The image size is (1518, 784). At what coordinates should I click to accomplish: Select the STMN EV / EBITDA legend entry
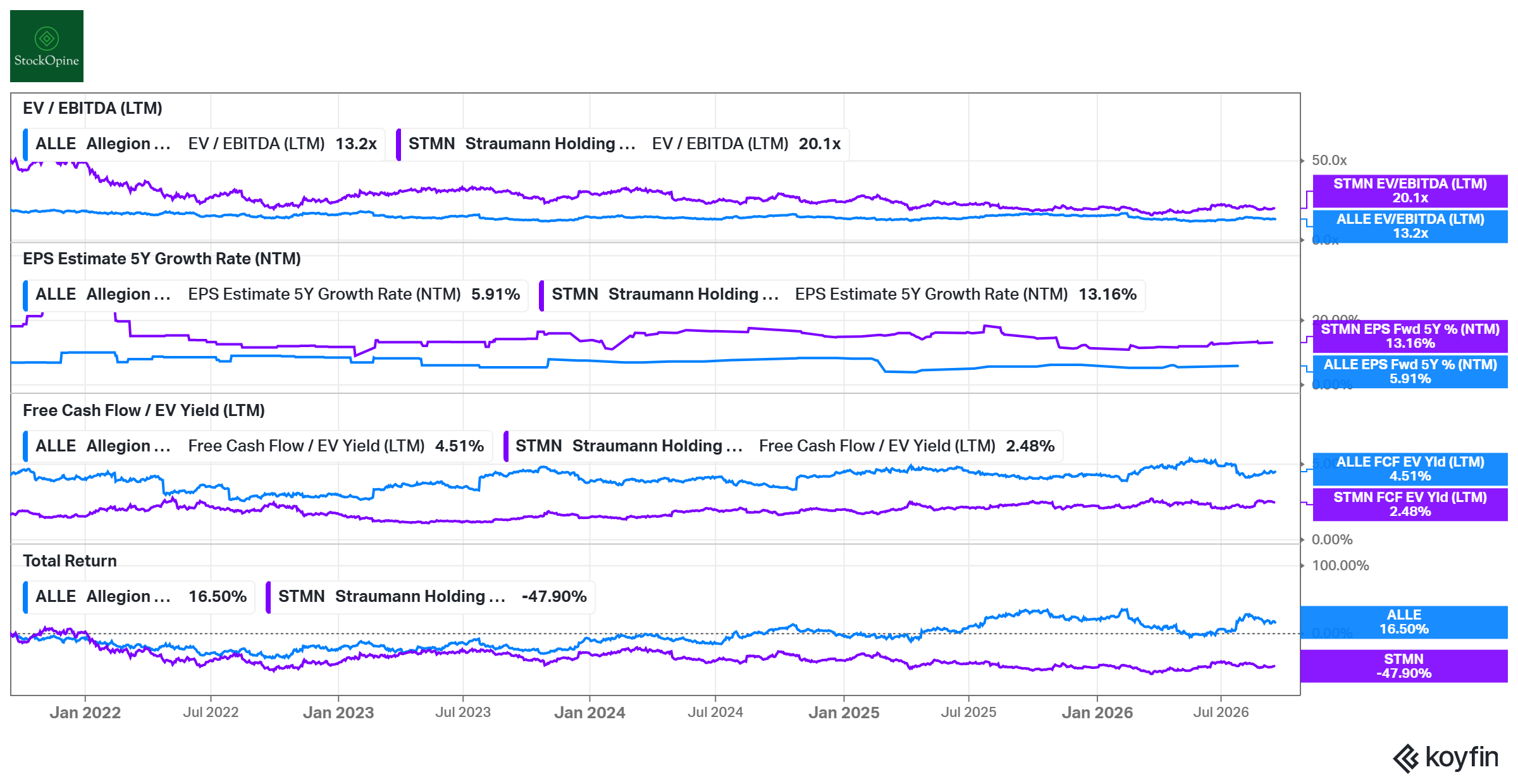click(x=622, y=144)
